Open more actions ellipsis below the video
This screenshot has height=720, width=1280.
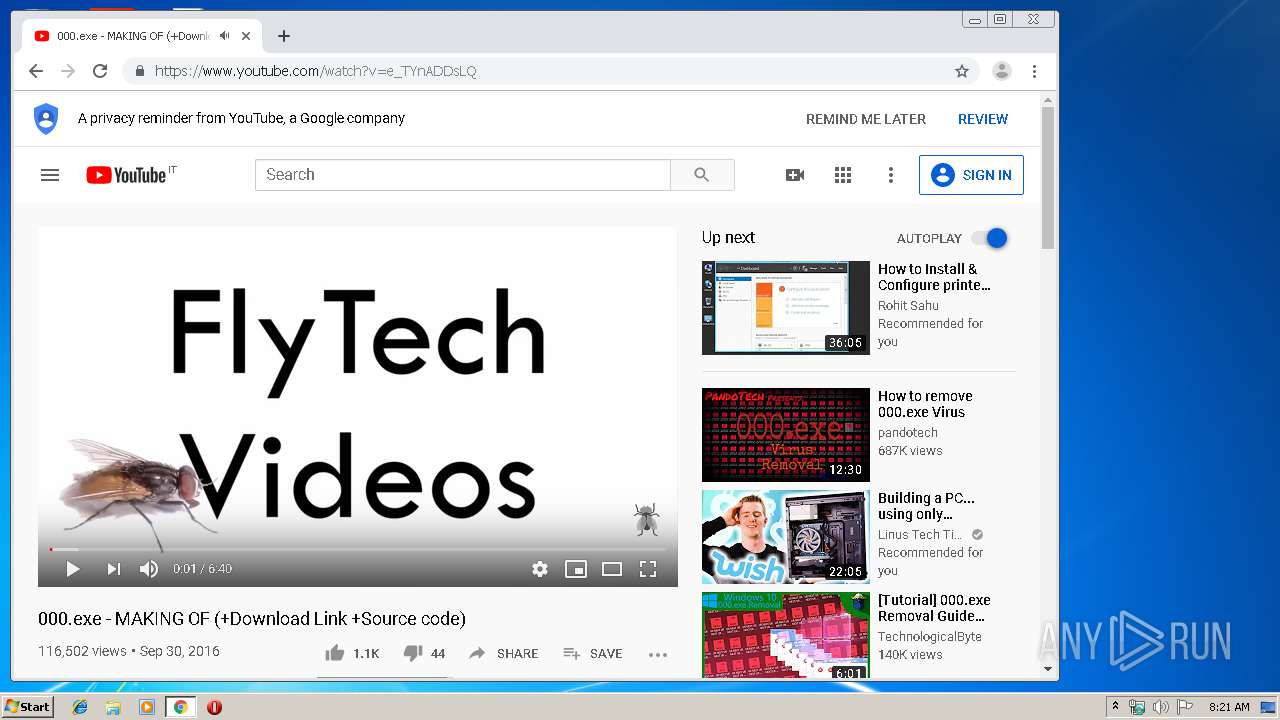coord(657,654)
